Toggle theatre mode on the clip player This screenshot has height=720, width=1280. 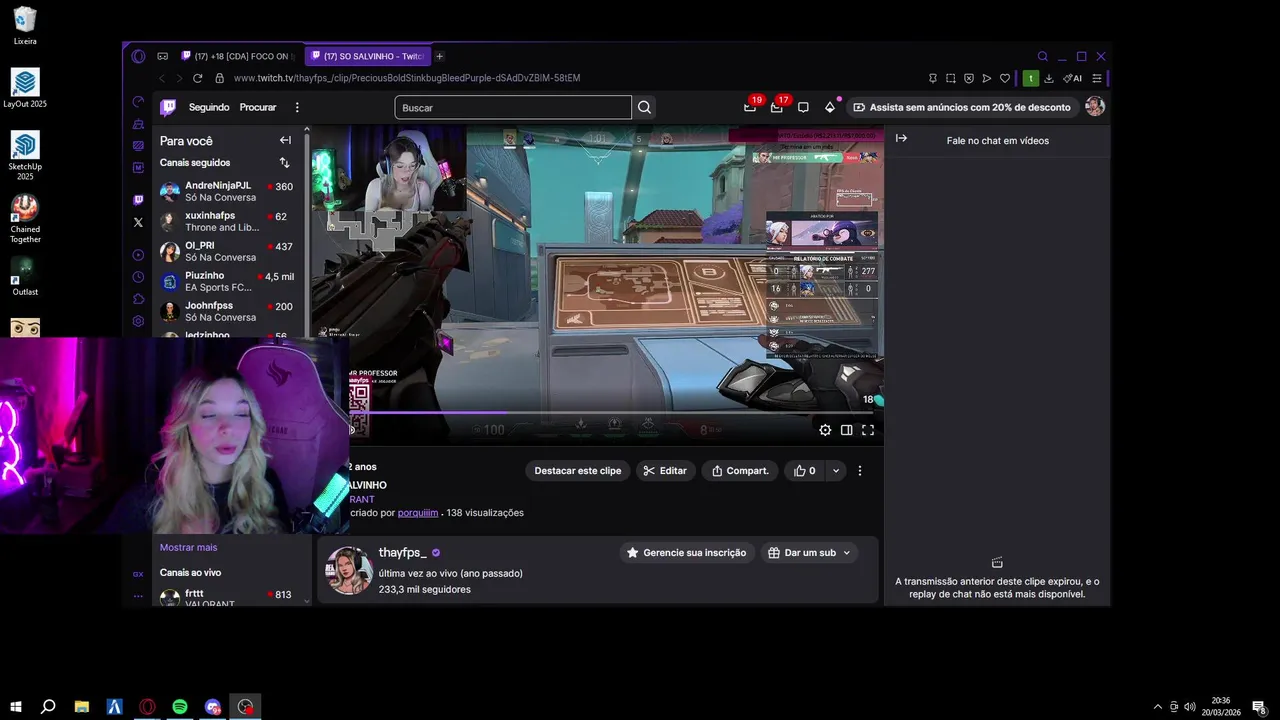point(846,430)
